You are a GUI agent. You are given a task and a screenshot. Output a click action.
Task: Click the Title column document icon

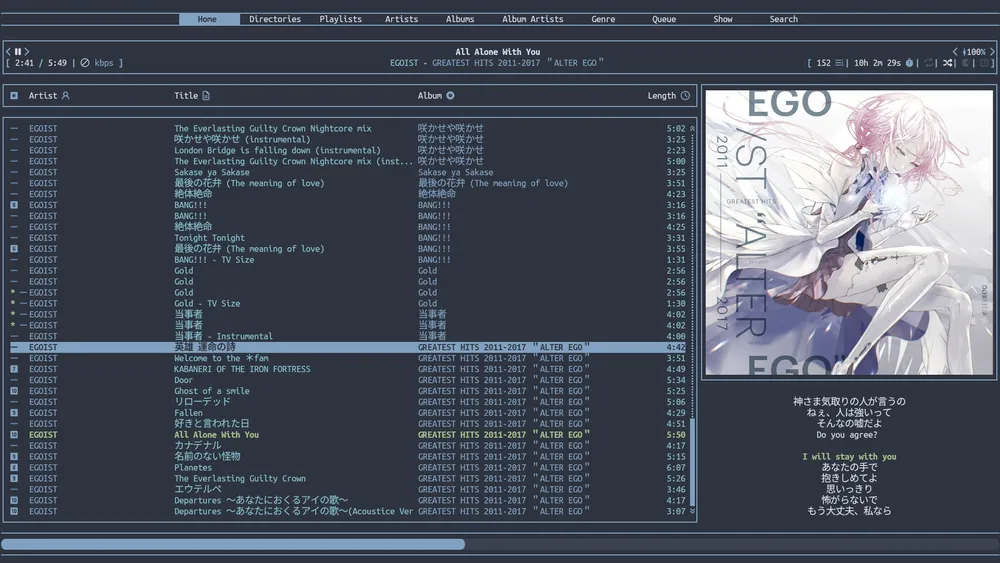coord(206,96)
